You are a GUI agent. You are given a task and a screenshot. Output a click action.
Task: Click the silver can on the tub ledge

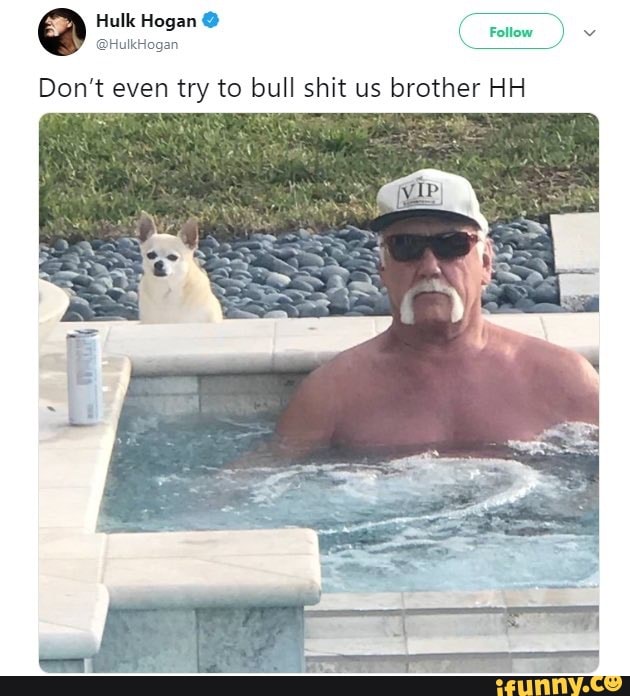point(84,376)
